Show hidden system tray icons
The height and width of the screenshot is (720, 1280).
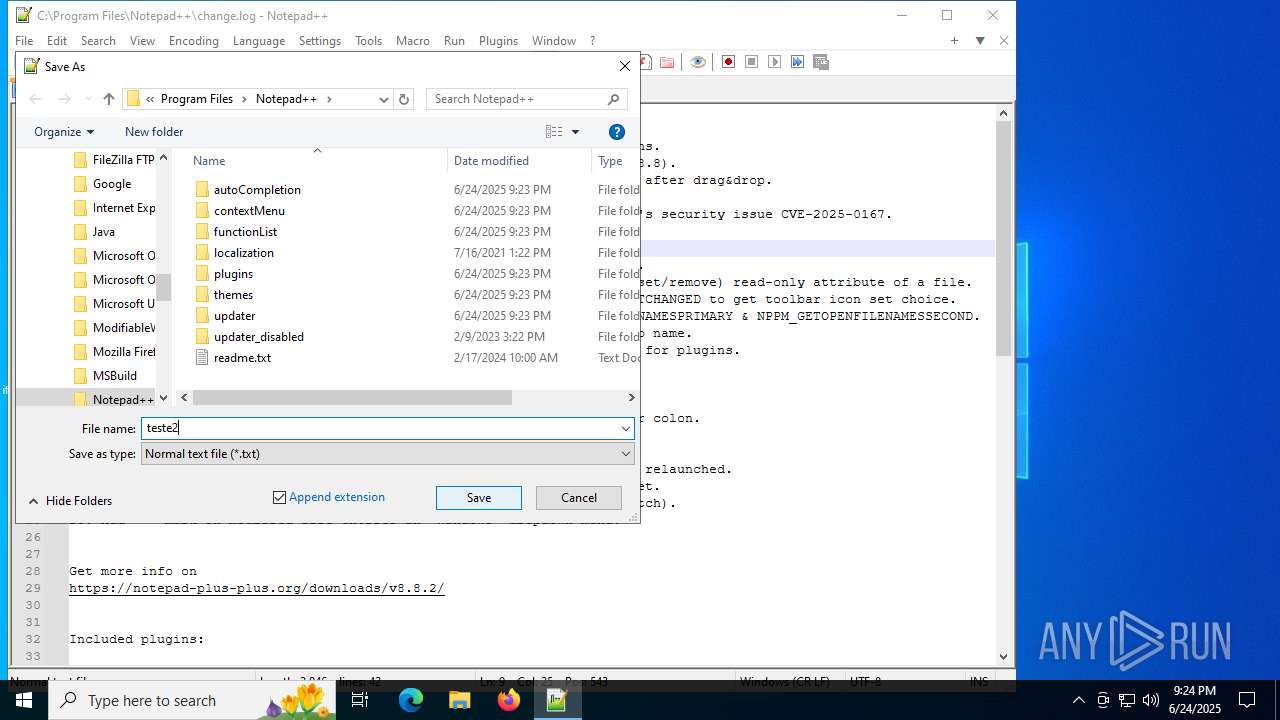pos(1078,700)
